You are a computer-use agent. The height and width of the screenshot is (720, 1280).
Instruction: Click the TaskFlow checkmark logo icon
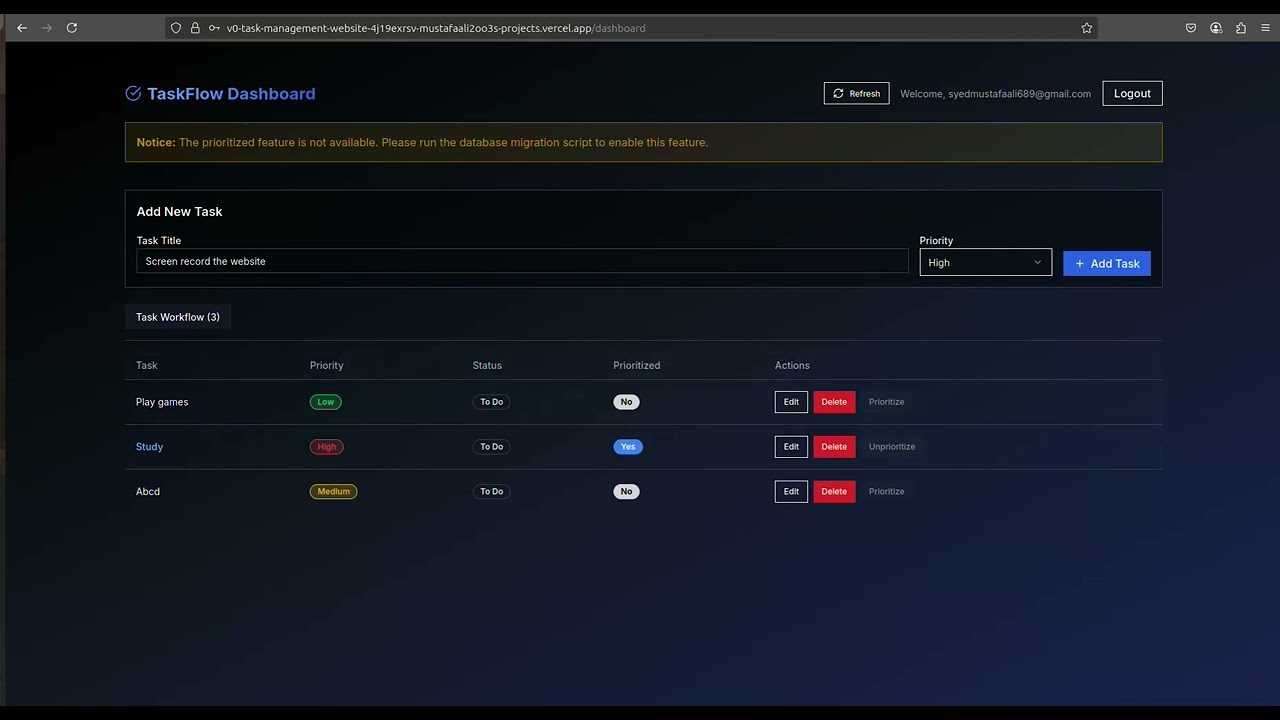133,93
